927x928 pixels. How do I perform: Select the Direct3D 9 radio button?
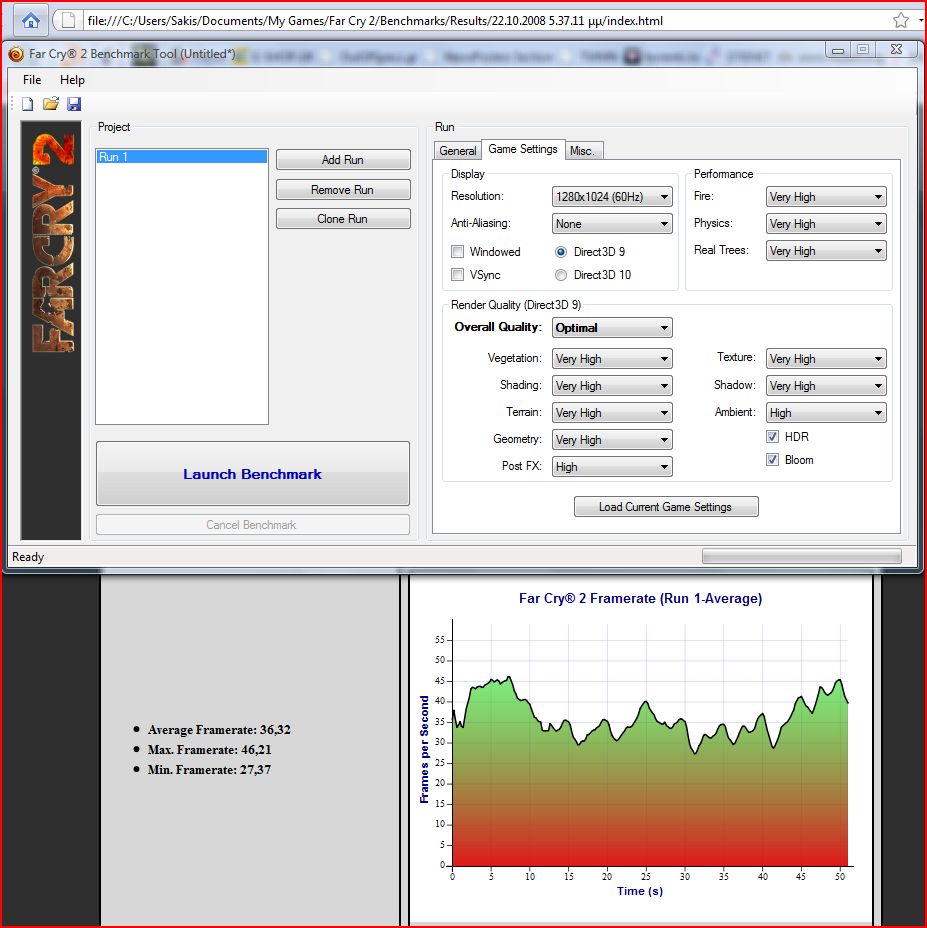(x=561, y=252)
